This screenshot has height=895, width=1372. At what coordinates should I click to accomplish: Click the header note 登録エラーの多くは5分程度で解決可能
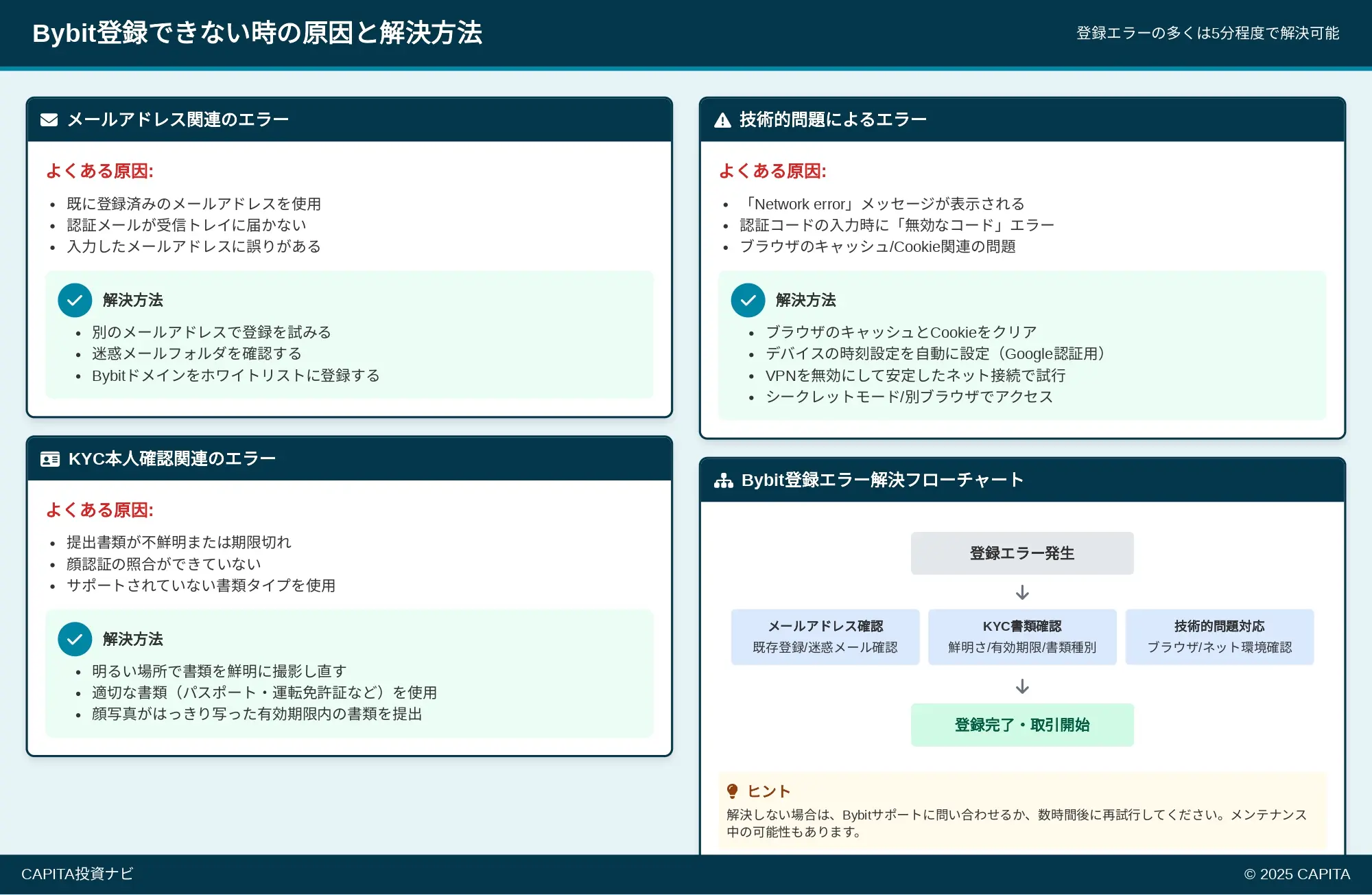pos(1207,33)
